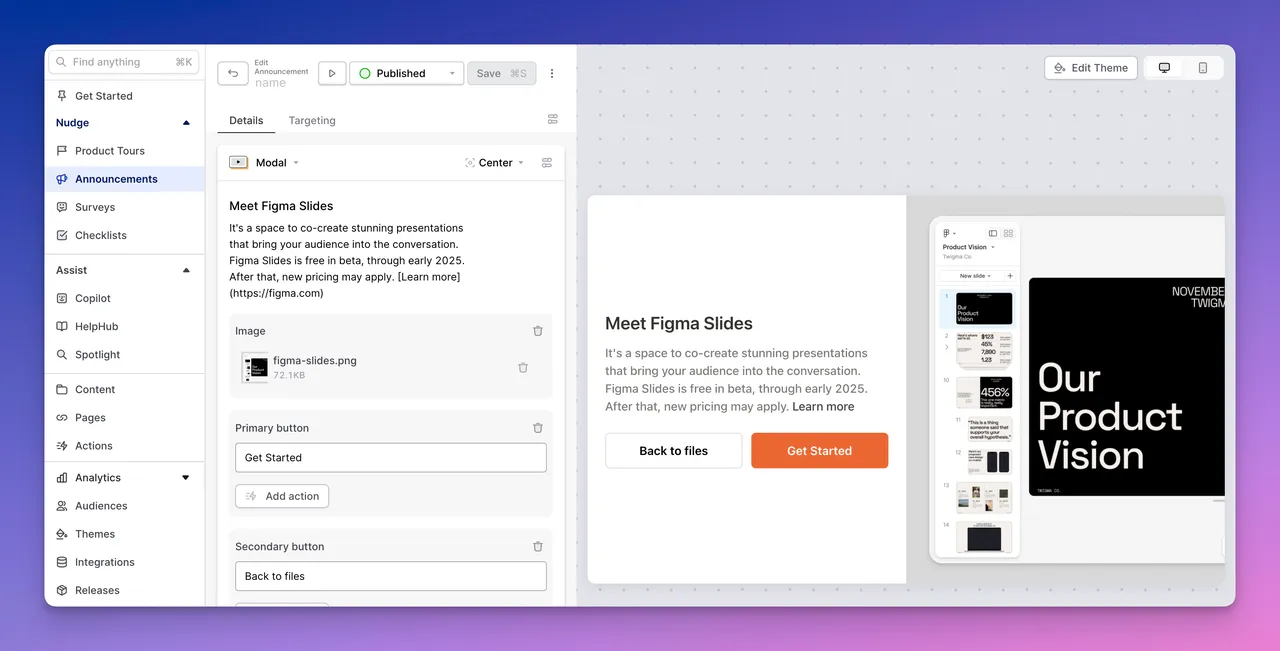1280x651 pixels.
Task: Click the Checklists icon in sidebar
Action: click(62, 235)
